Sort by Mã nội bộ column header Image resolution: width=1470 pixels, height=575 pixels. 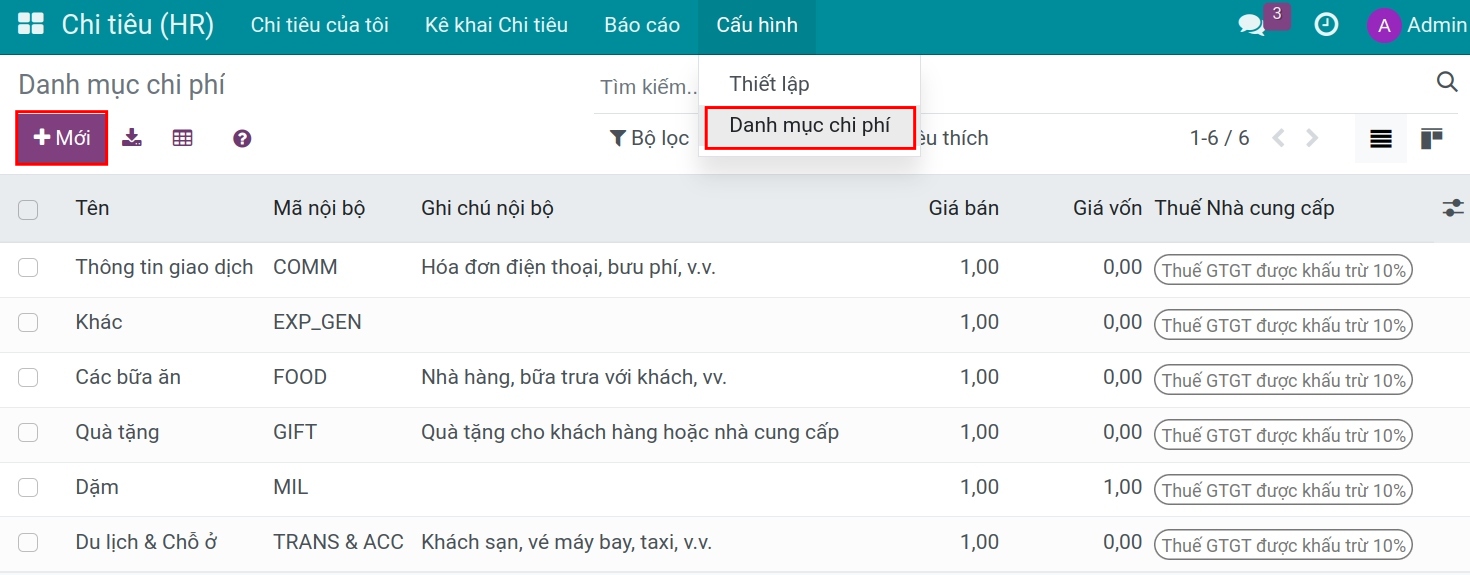[x=319, y=208]
